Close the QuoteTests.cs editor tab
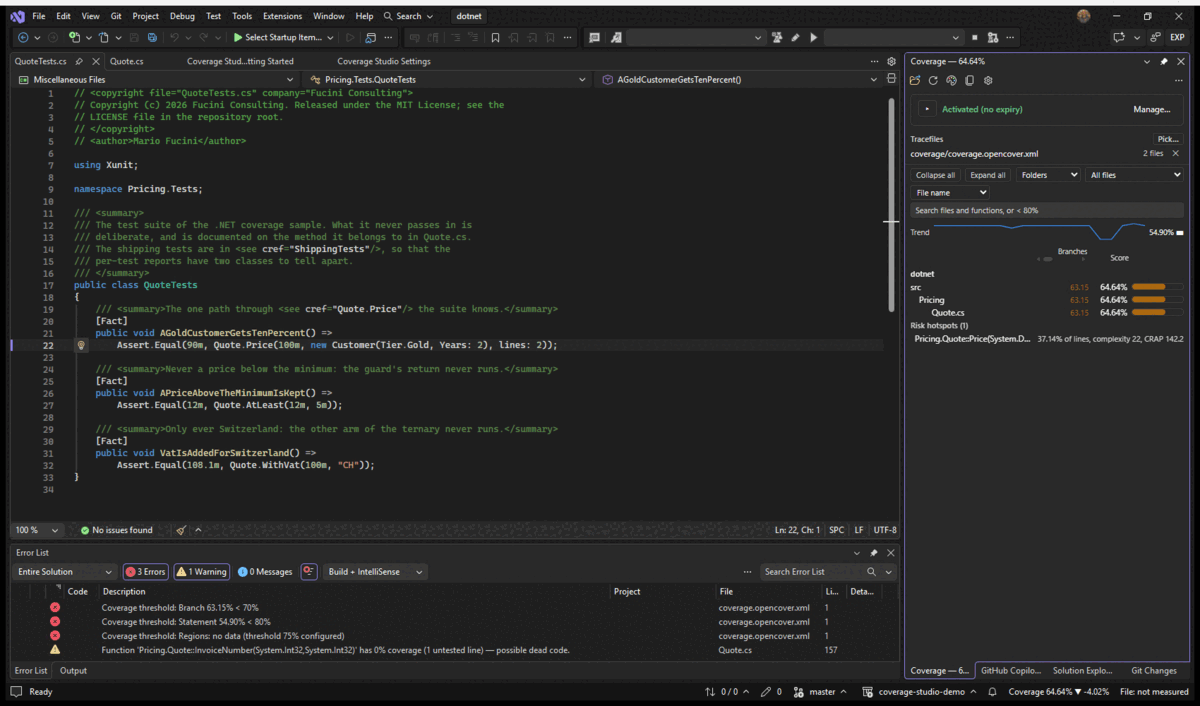The image size is (1200, 706). 96,61
